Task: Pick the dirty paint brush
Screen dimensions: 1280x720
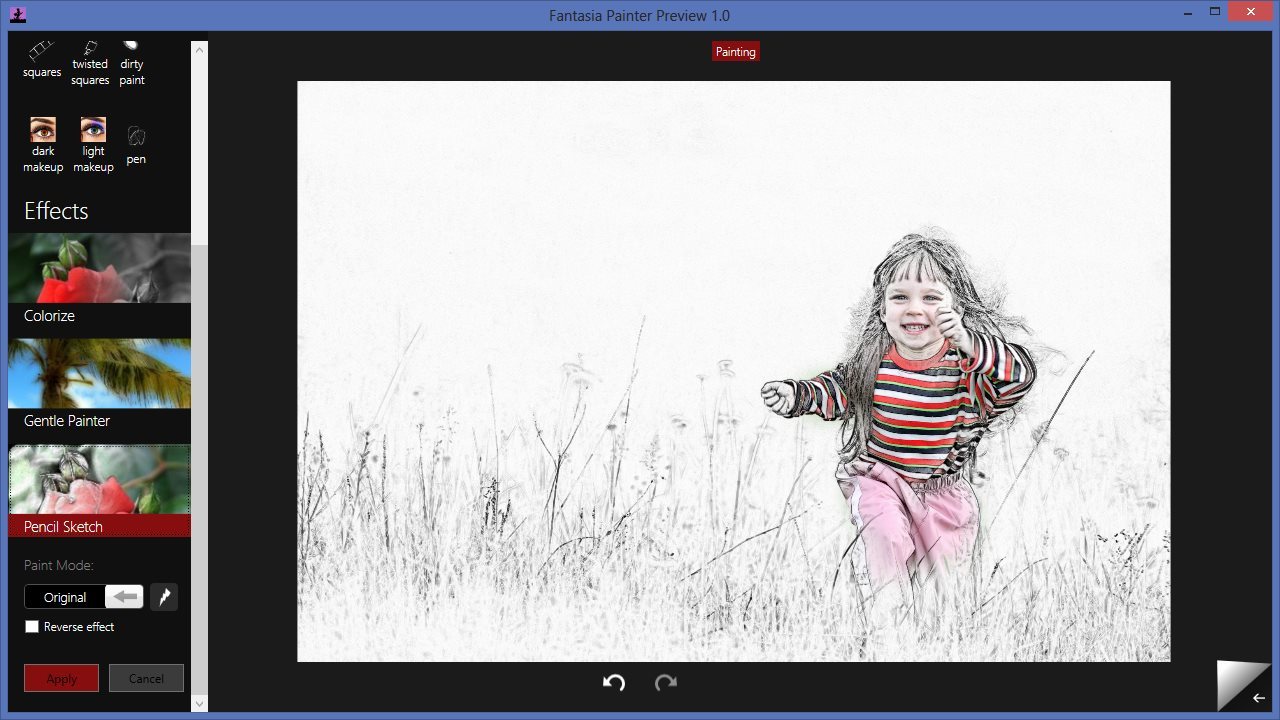Action: point(132,62)
